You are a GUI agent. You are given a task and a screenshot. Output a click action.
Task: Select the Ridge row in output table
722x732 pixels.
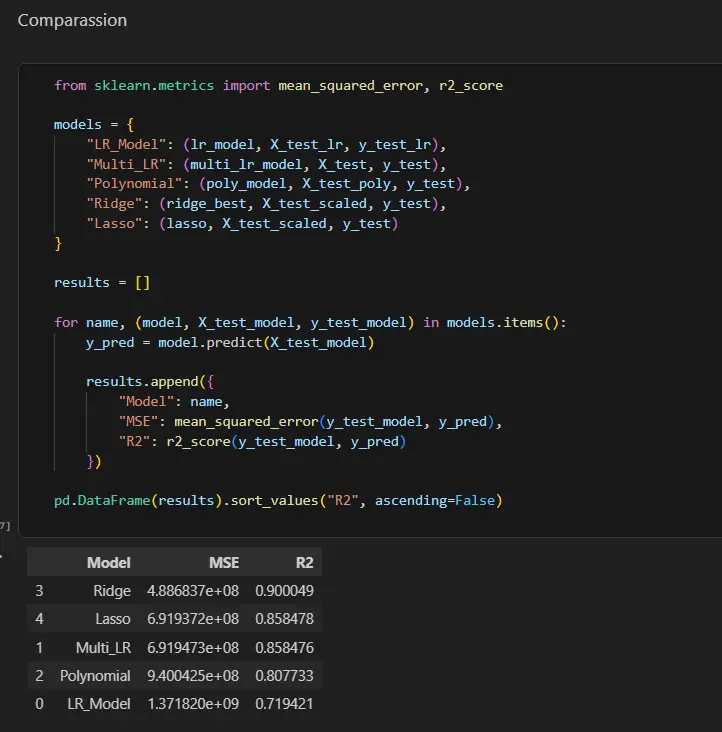(174, 591)
